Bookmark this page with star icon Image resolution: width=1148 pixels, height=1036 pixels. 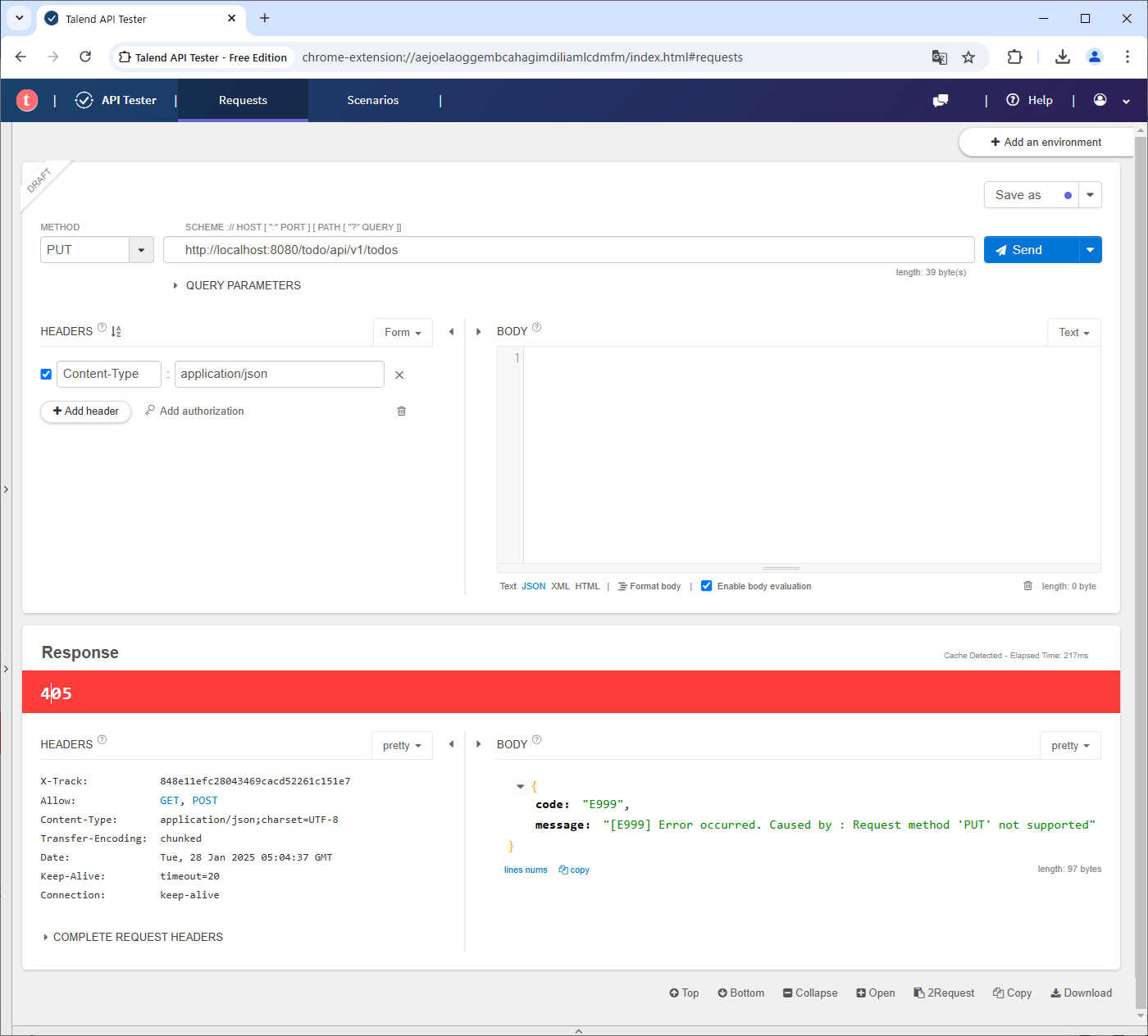(968, 57)
